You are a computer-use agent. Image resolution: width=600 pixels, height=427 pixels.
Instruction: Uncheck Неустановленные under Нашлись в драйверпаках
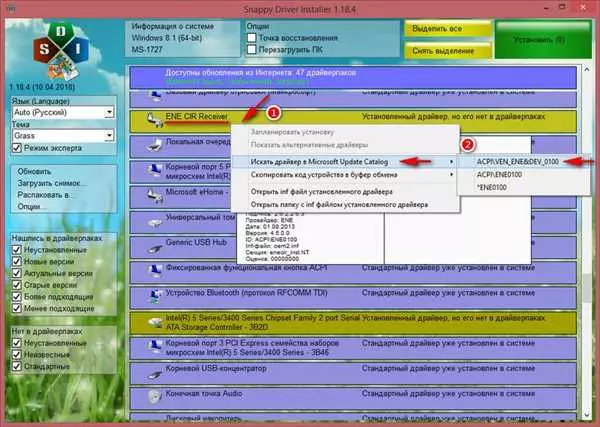click(16, 250)
